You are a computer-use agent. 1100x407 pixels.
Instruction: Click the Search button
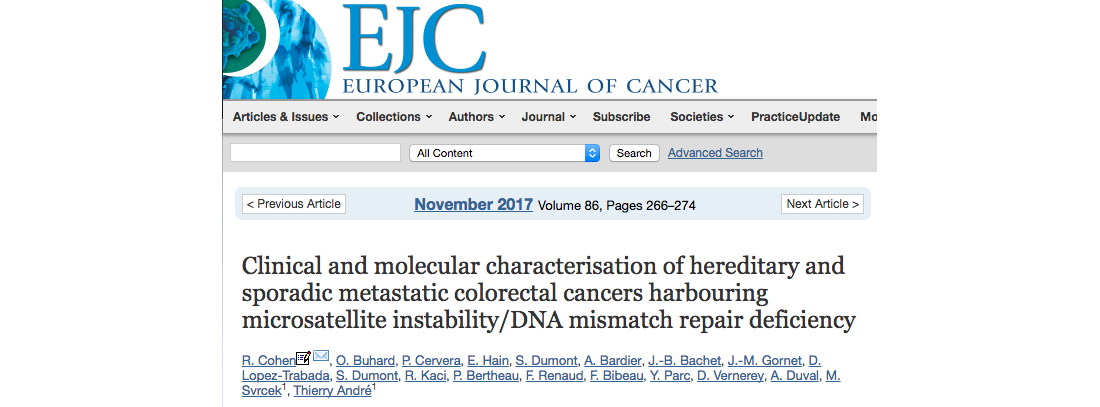coord(634,153)
